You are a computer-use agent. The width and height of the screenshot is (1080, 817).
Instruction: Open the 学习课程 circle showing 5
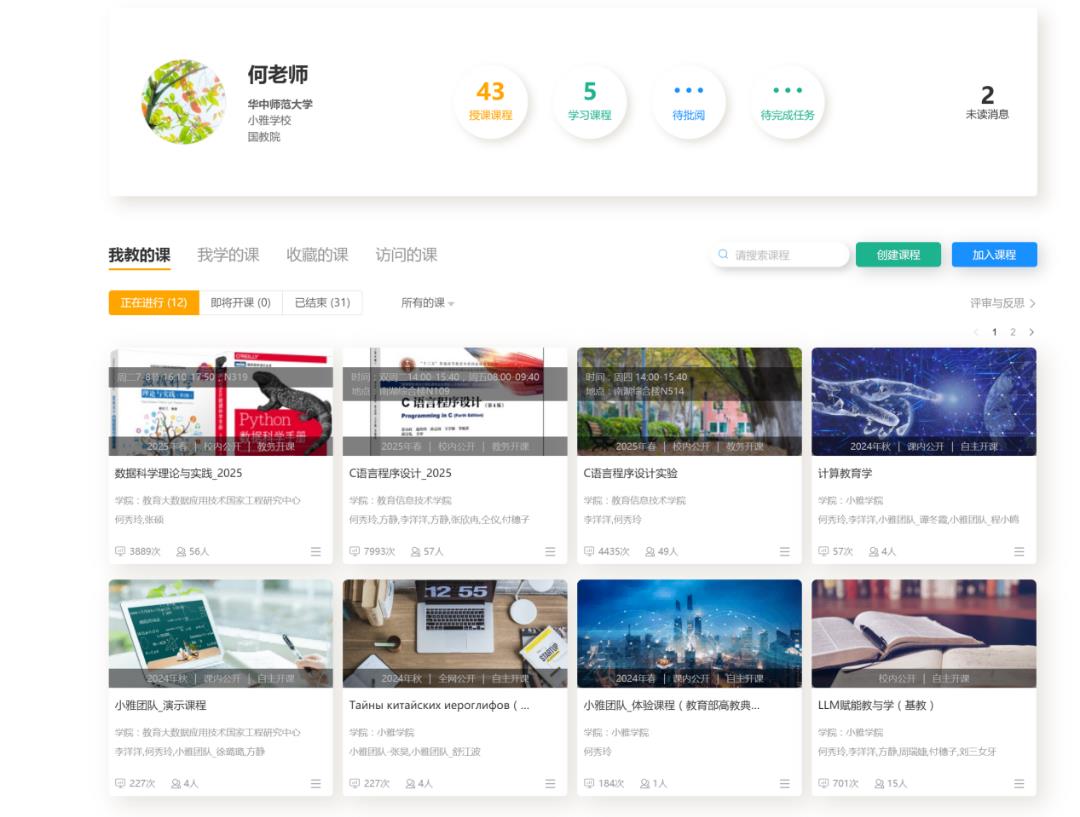pos(590,101)
